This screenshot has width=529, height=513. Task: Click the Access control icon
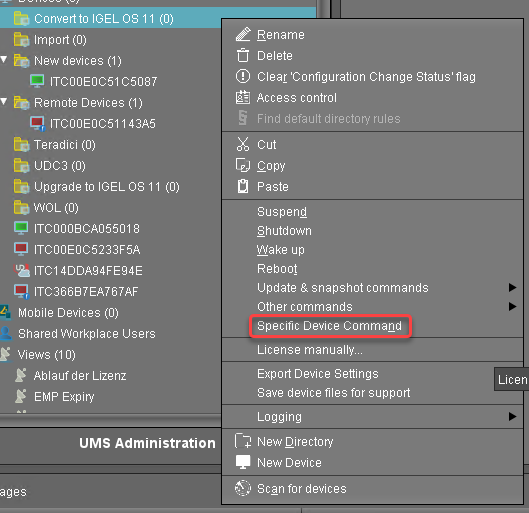click(x=243, y=97)
